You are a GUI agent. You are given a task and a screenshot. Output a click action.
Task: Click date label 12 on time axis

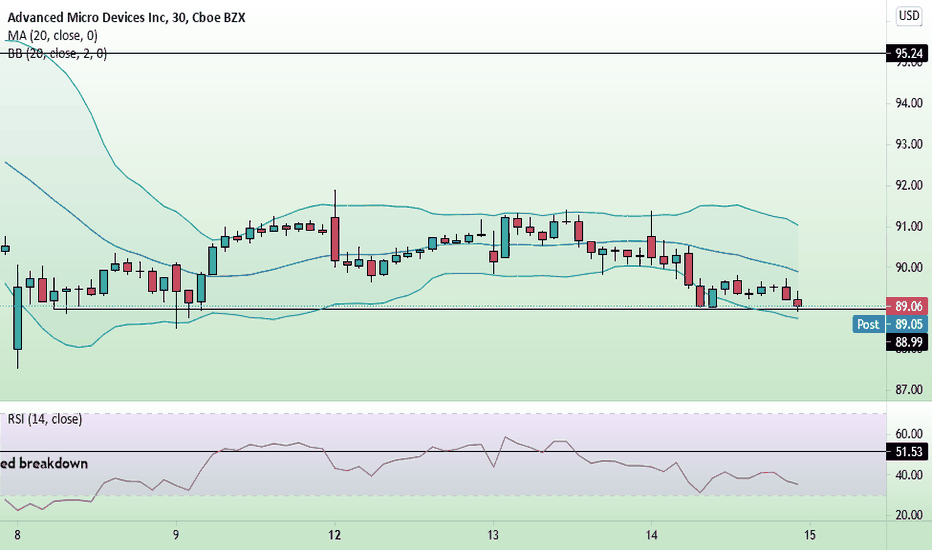[335, 535]
